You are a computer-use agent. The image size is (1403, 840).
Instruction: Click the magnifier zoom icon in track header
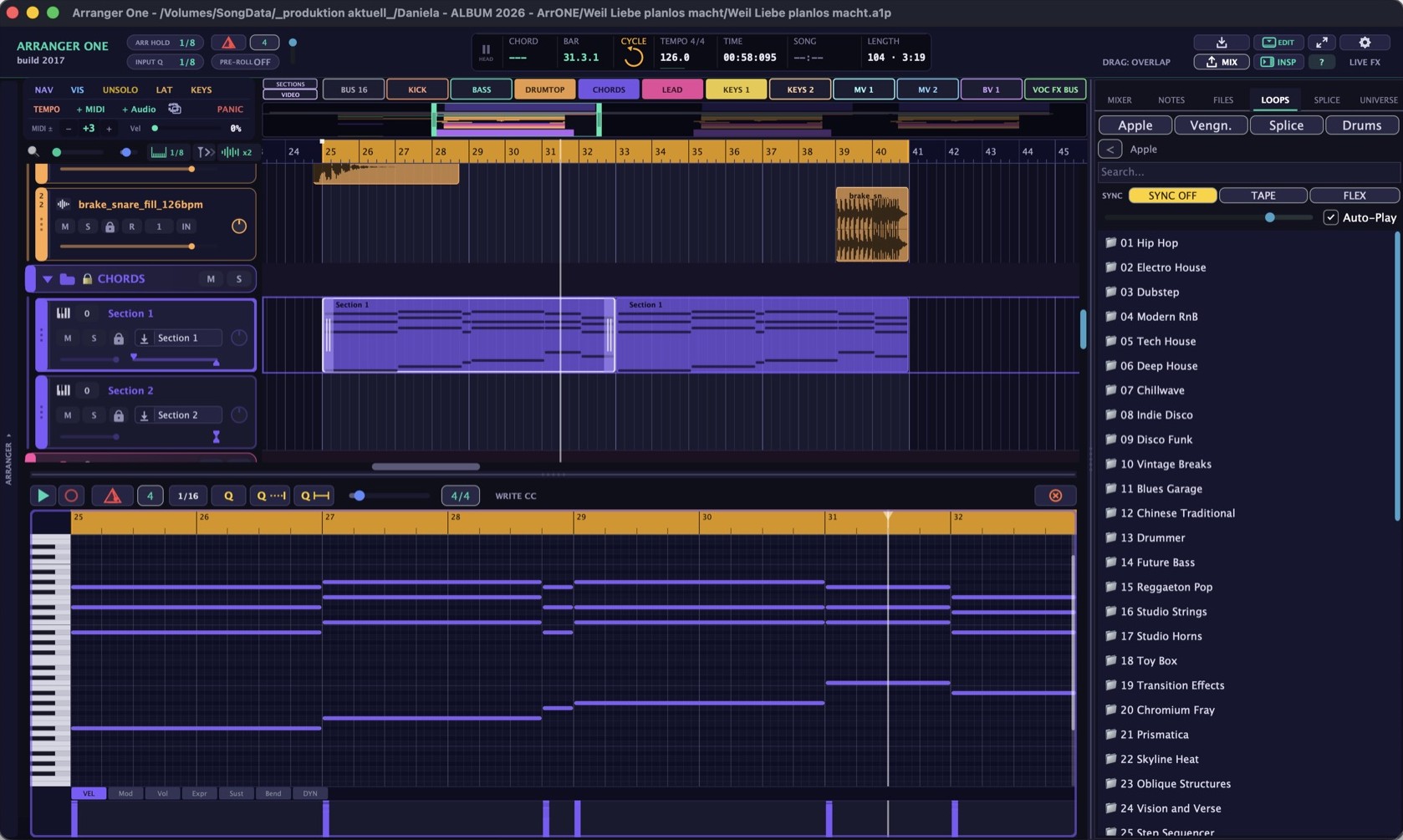[33, 152]
